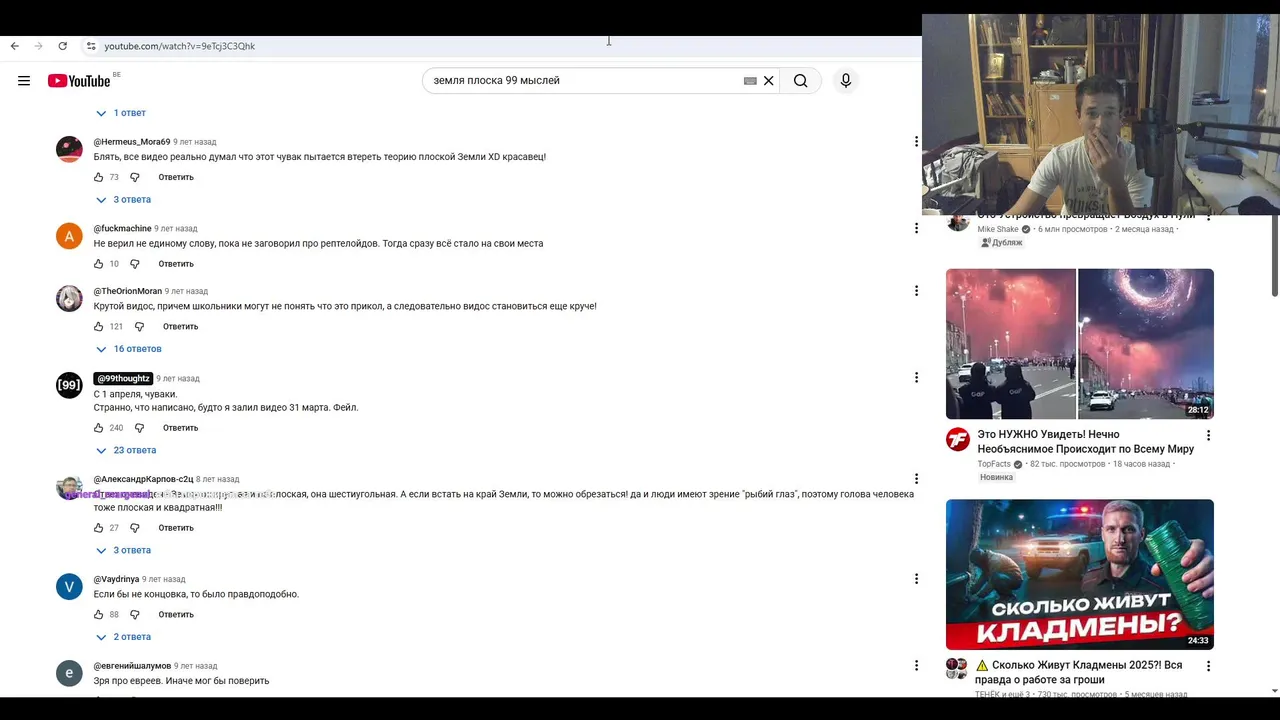Click the magnifier search button

pos(801,81)
